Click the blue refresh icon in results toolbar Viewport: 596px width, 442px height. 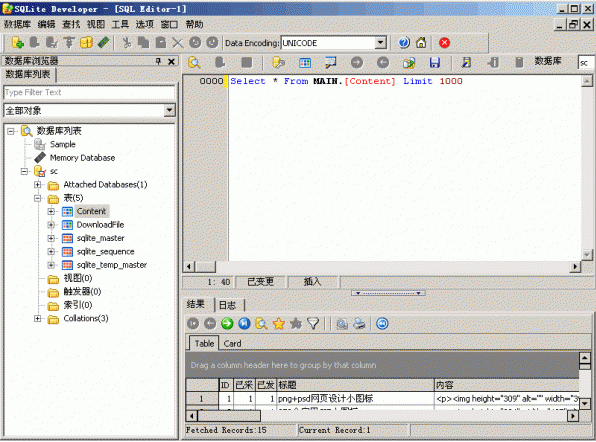(x=382, y=323)
